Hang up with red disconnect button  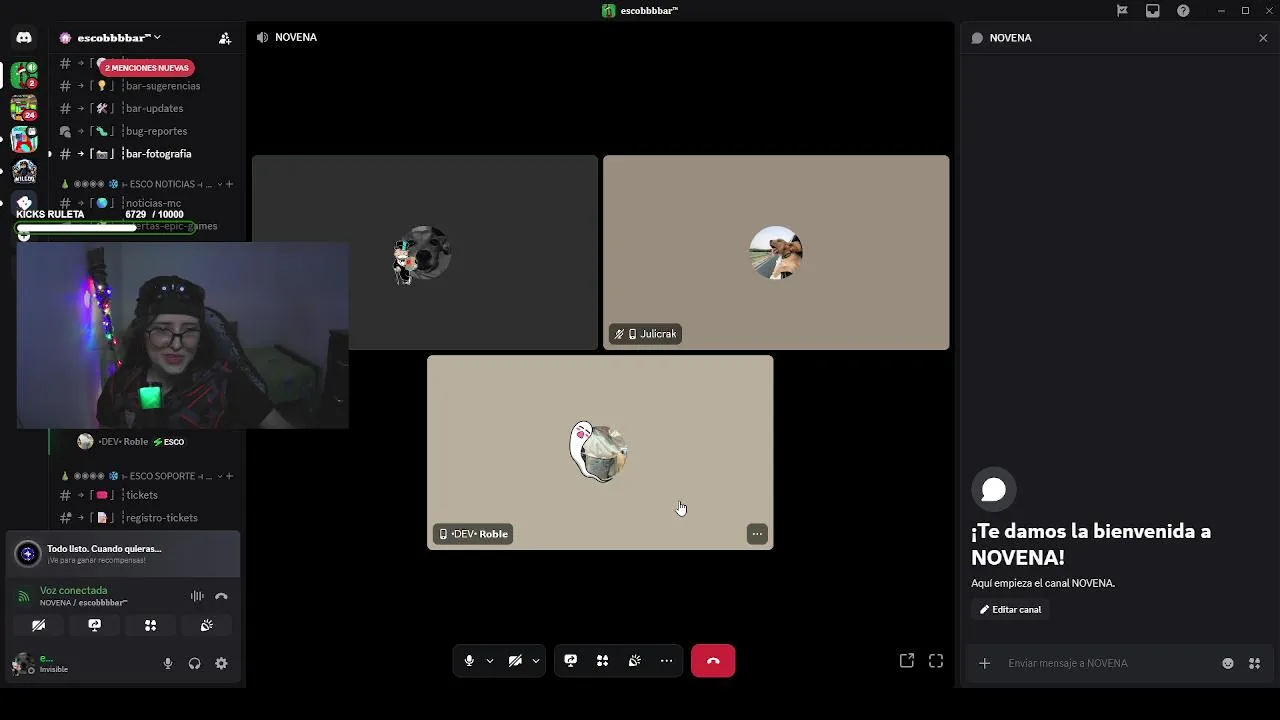713,661
